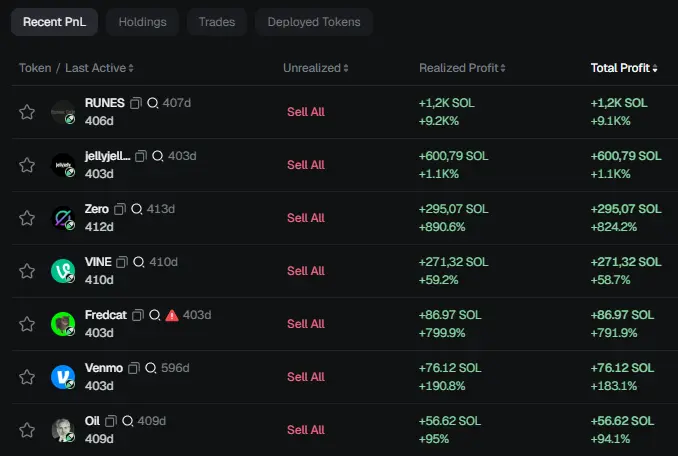Screen dimensions: 678x456
Task: Click the Fredcat red warning triangle
Action: tap(172, 315)
